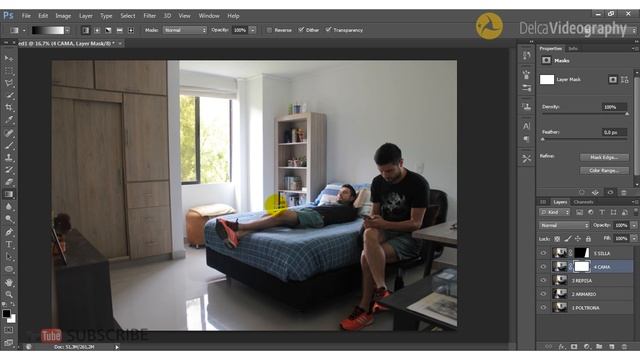Toggle the Transparency checkbox
640x360 pixels.
[x=329, y=30]
